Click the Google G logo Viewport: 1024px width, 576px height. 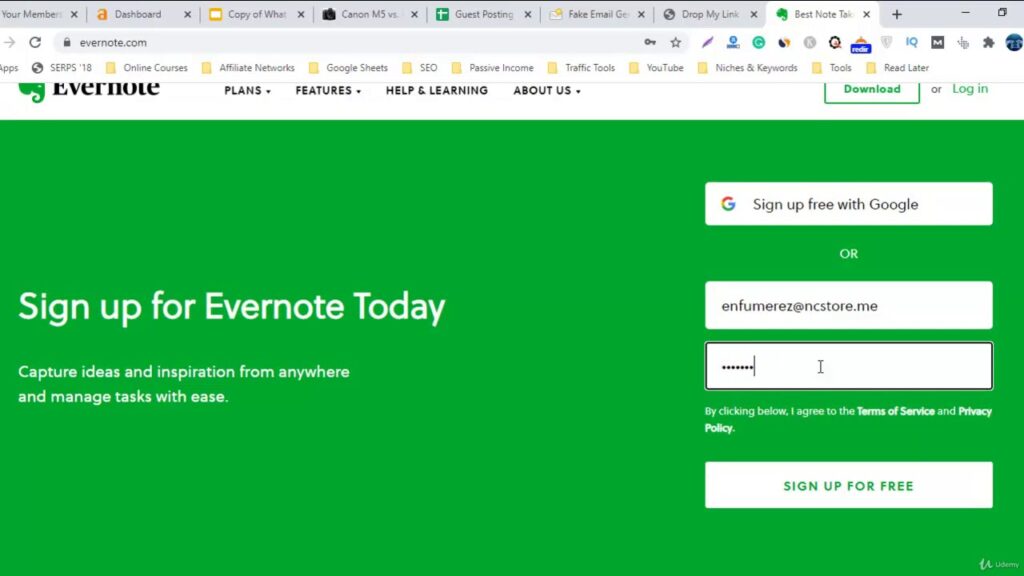[x=728, y=204]
